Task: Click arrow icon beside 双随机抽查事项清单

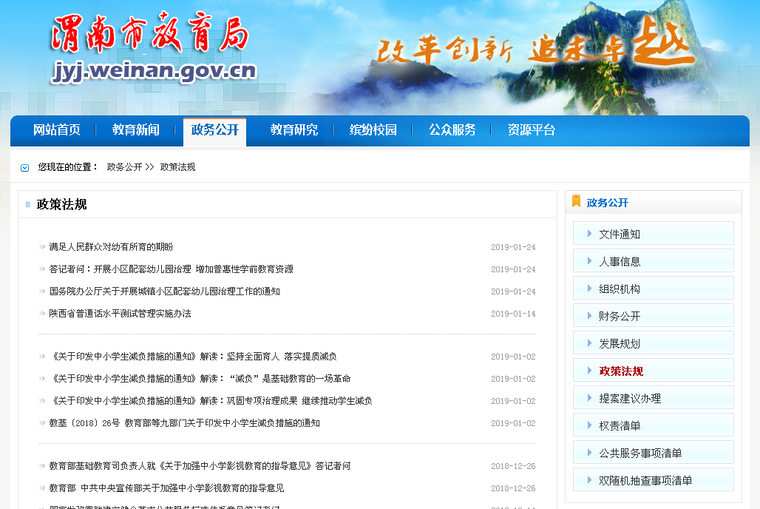Action: point(589,480)
